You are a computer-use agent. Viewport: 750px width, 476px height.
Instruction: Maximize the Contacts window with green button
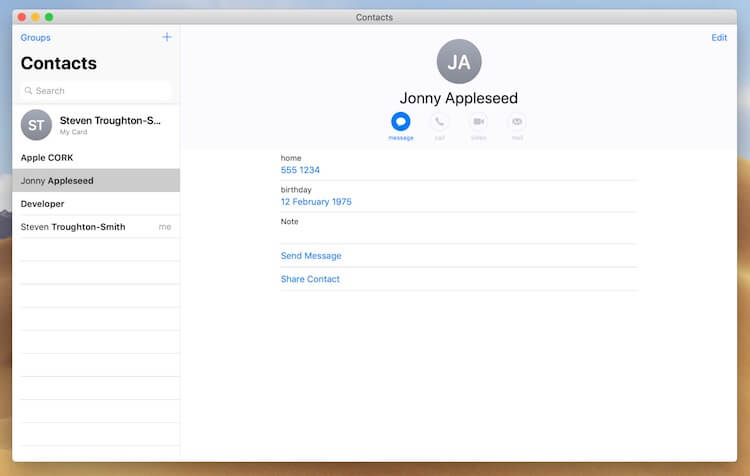tap(49, 17)
